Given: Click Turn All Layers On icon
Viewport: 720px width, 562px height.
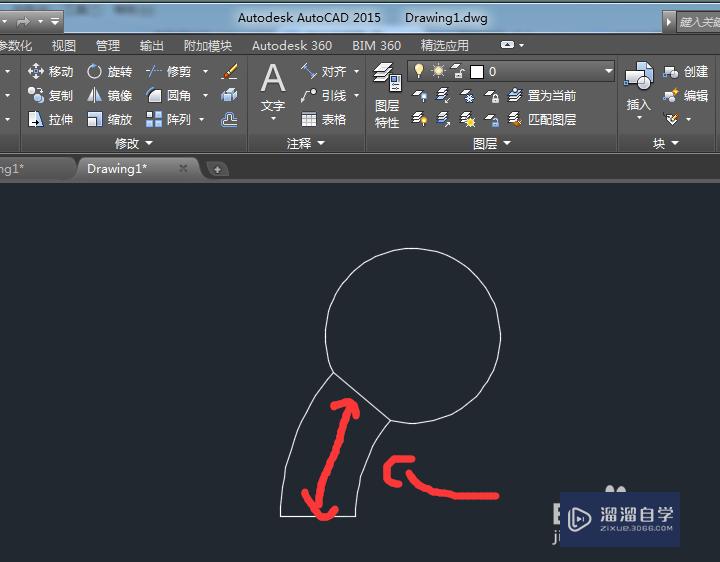Looking at the screenshot, I should (419, 119).
